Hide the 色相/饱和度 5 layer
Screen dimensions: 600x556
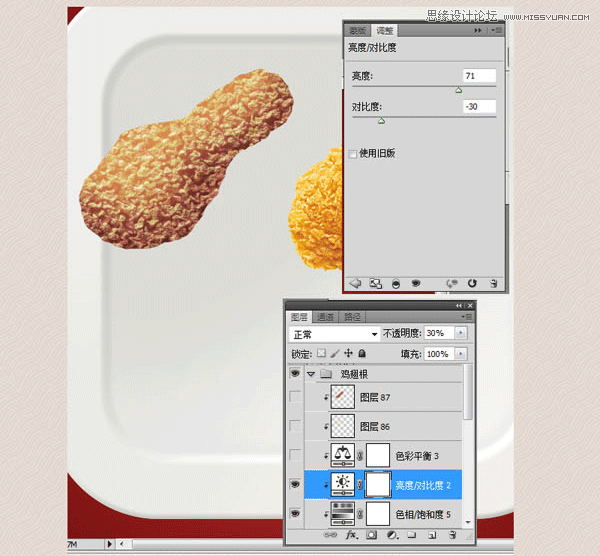pyautogui.click(x=295, y=514)
